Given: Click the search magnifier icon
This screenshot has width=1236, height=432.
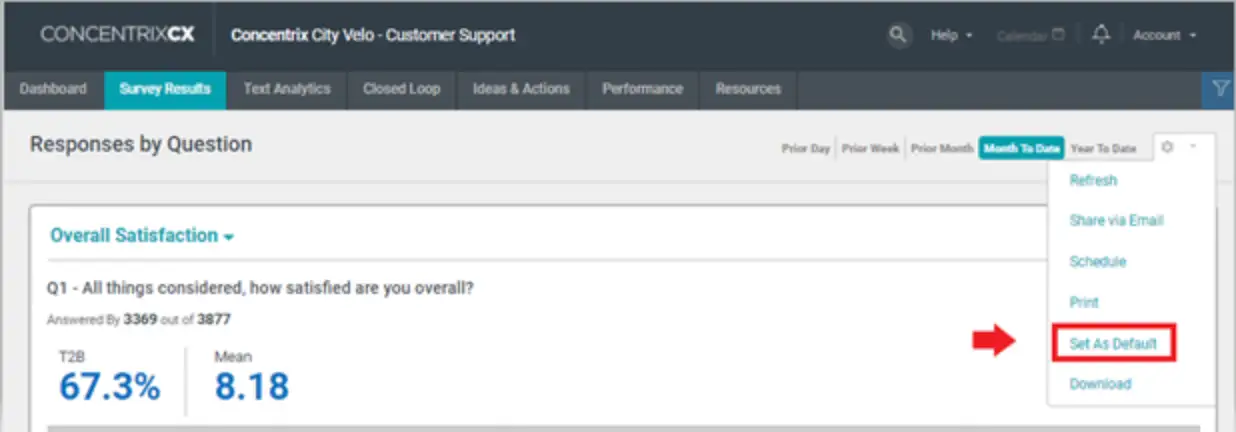Looking at the screenshot, I should tap(899, 35).
